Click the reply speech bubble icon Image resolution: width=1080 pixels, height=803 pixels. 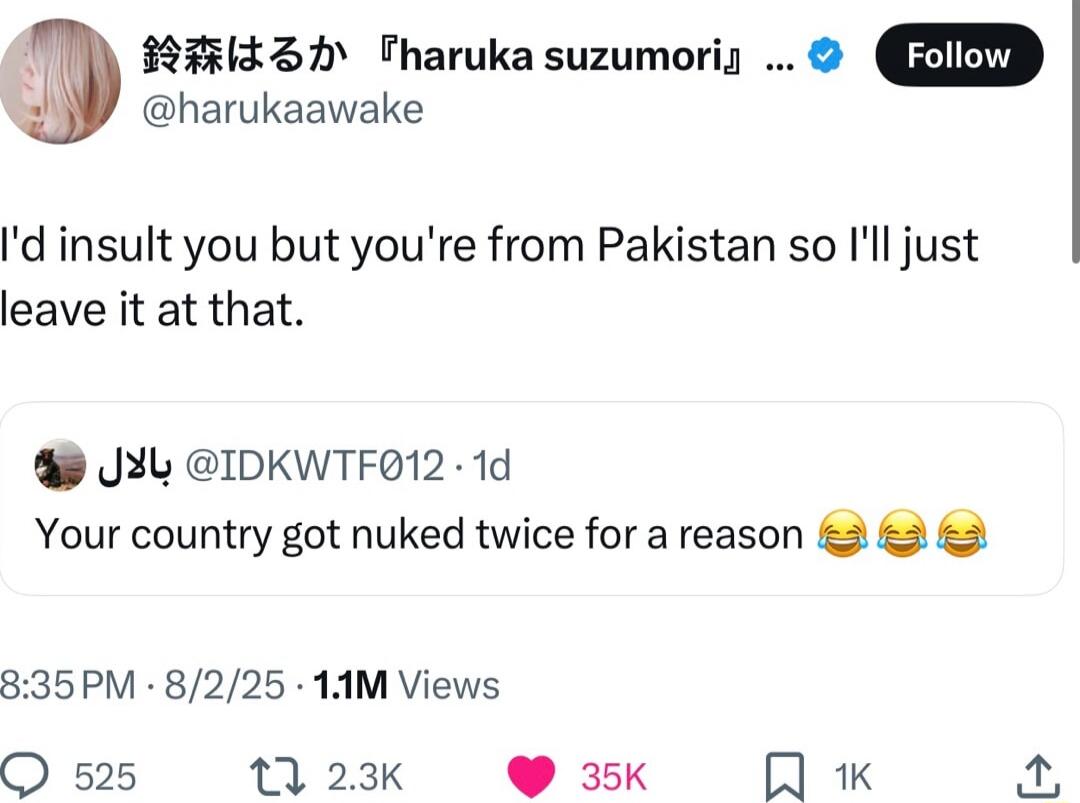pos(24,775)
